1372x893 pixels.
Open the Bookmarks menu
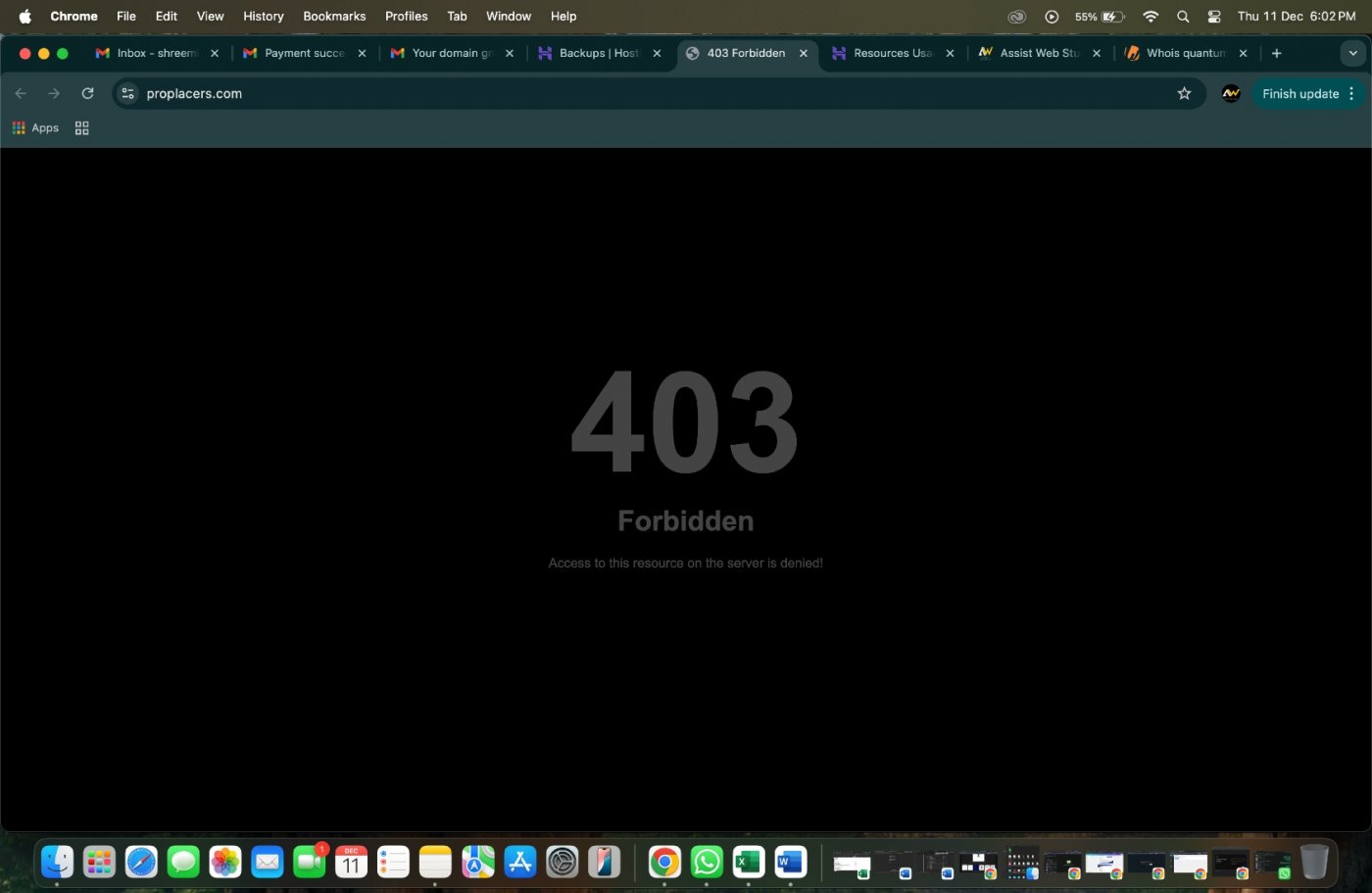coord(334,16)
